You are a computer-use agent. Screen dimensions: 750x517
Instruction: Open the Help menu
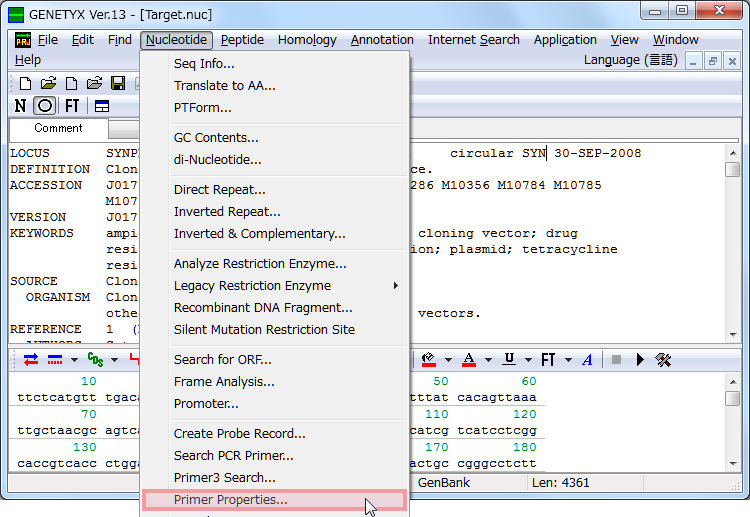coord(28,60)
